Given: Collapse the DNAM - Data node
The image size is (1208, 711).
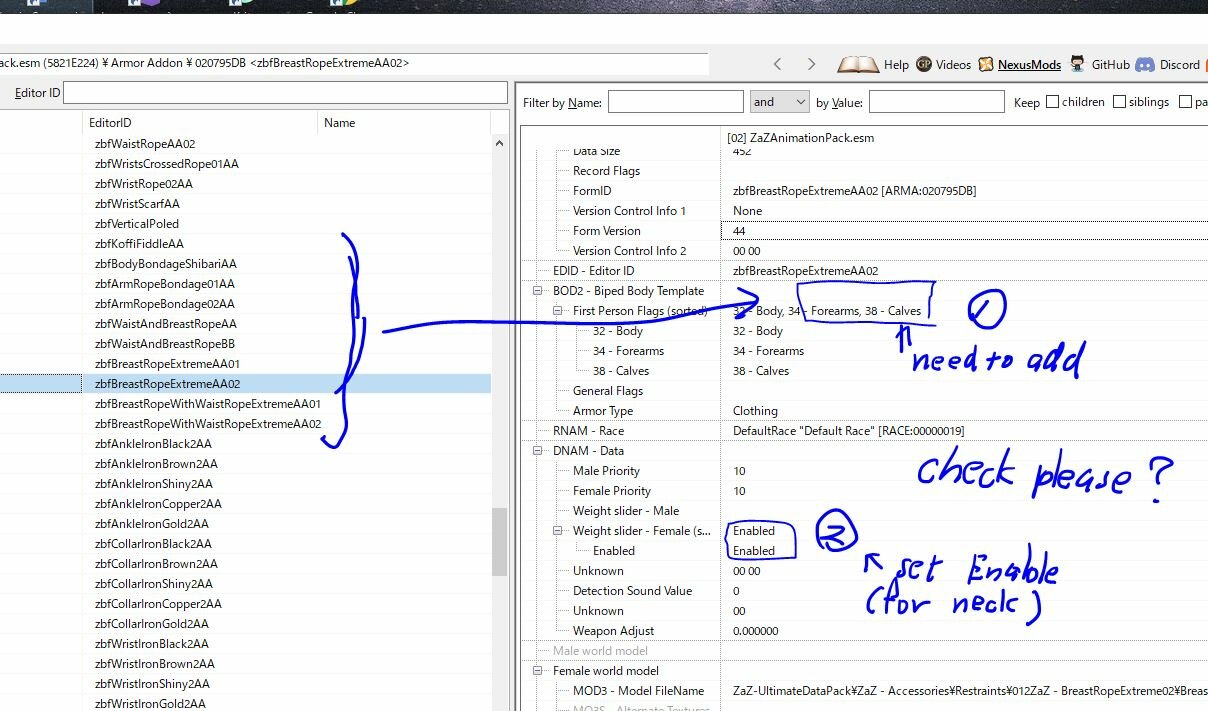Looking at the screenshot, I should click(x=540, y=451).
